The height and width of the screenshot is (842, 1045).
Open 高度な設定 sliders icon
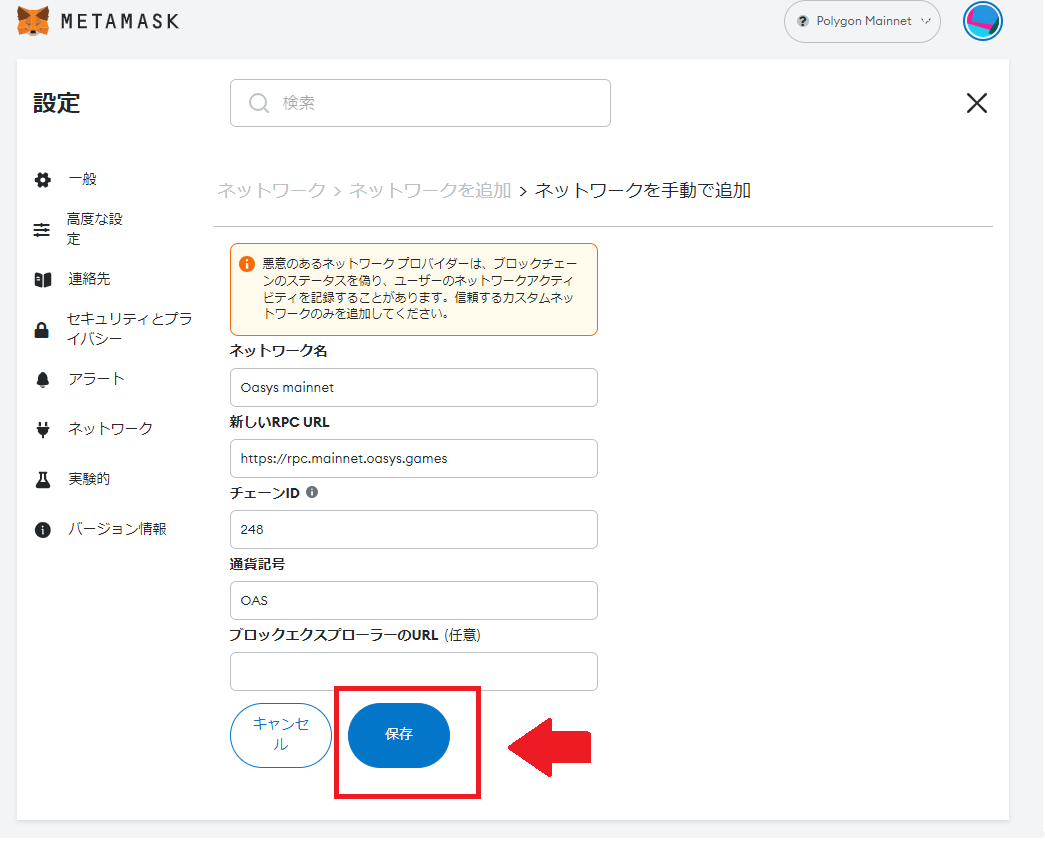41,229
